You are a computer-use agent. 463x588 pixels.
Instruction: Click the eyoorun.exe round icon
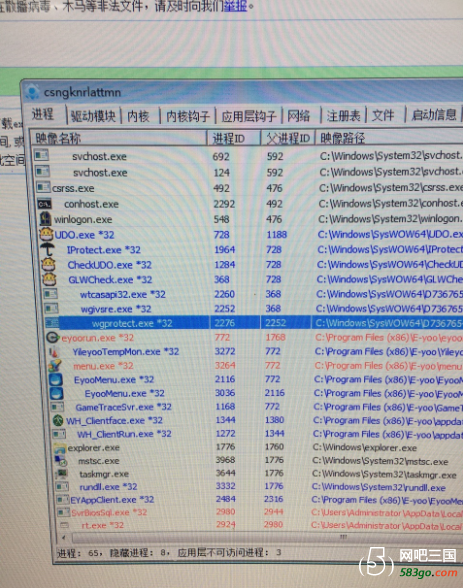tap(53, 338)
